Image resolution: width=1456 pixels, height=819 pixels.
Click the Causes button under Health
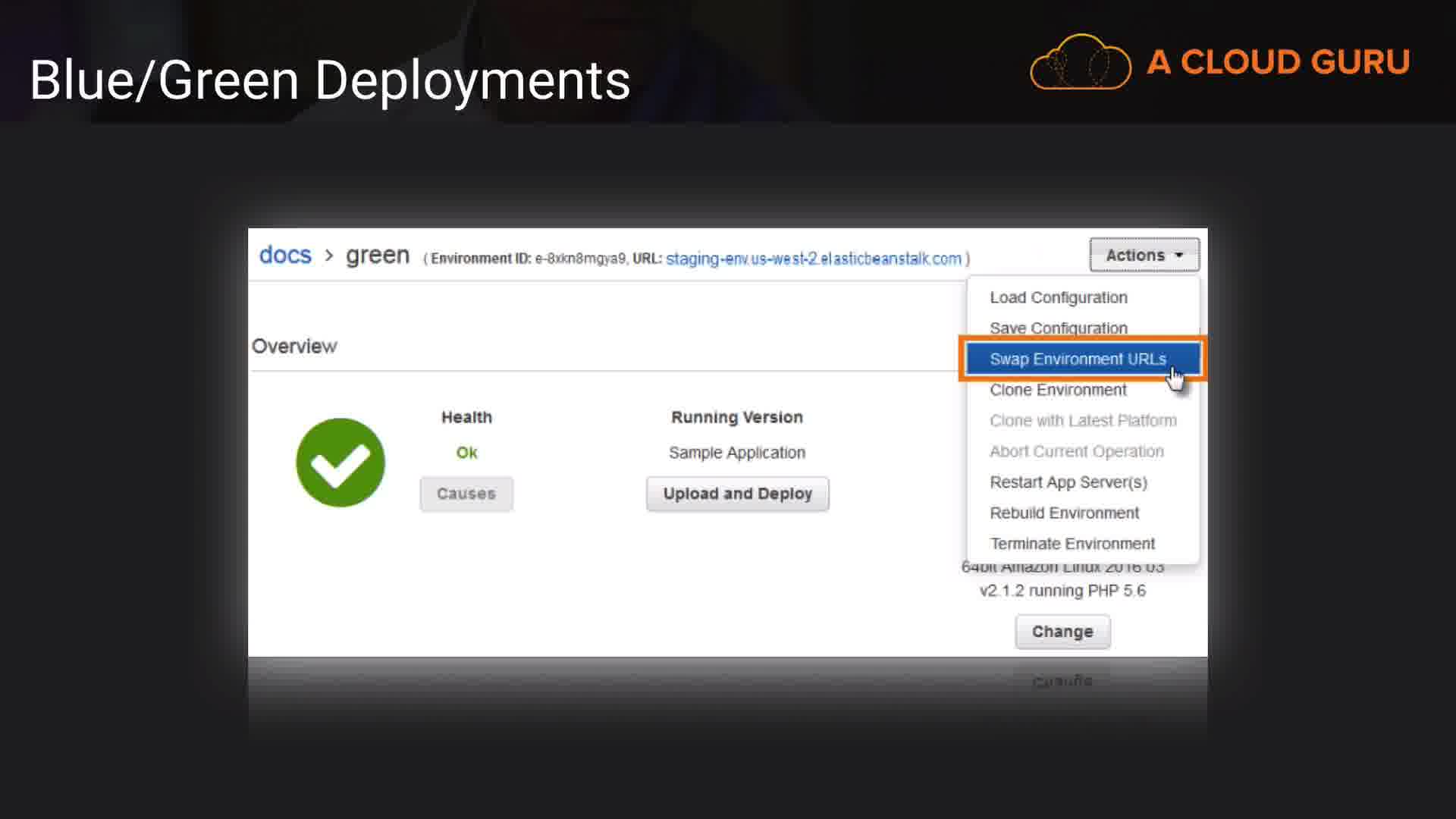(466, 494)
